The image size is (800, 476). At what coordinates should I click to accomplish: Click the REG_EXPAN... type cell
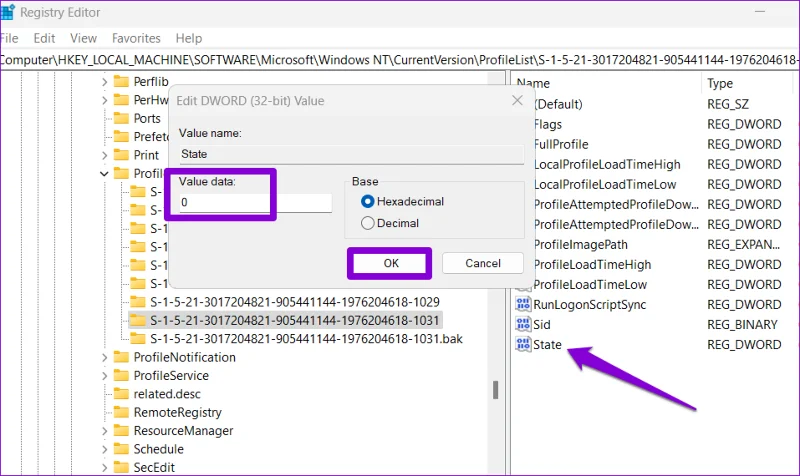743,244
